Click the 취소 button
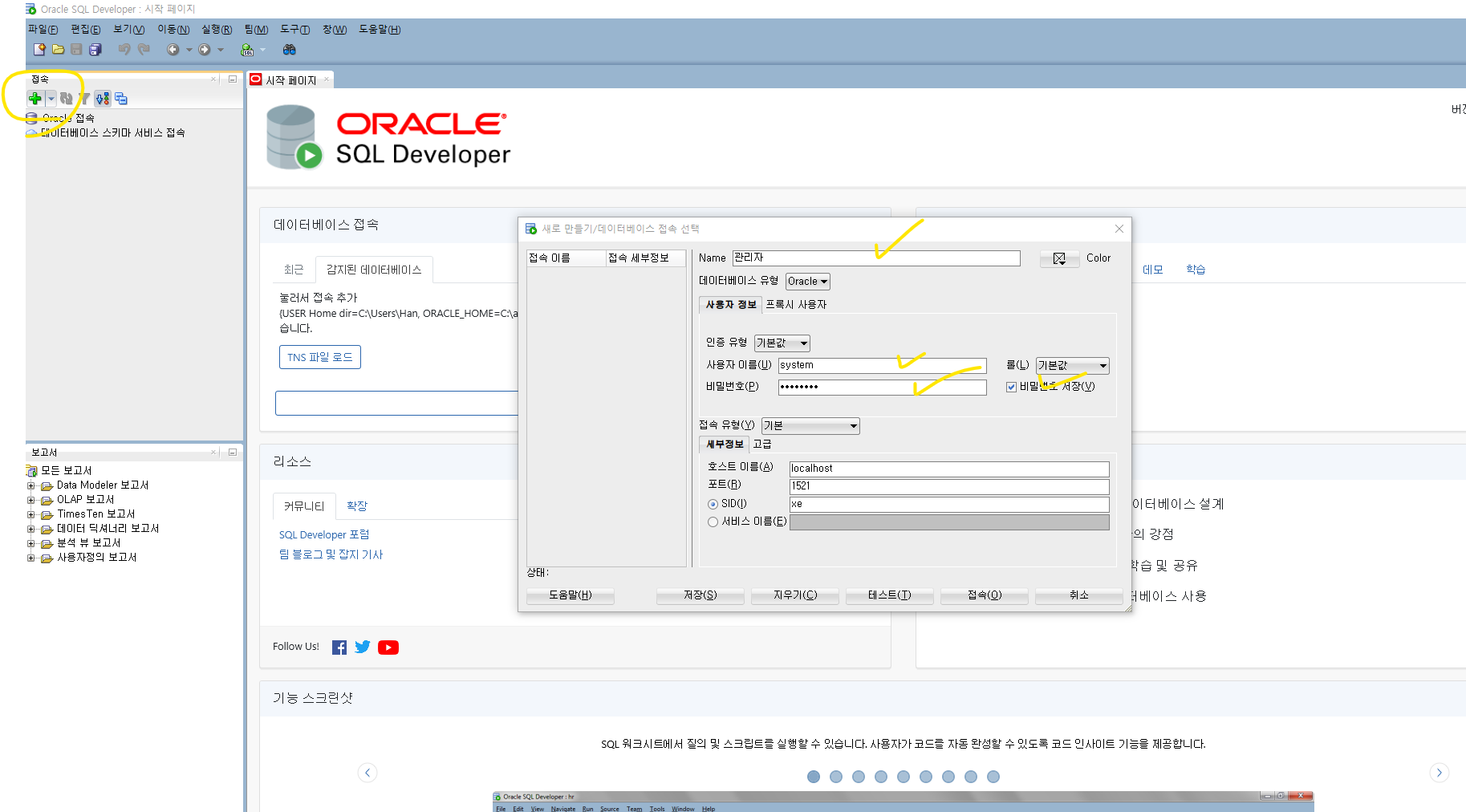 [x=1079, y=595]
